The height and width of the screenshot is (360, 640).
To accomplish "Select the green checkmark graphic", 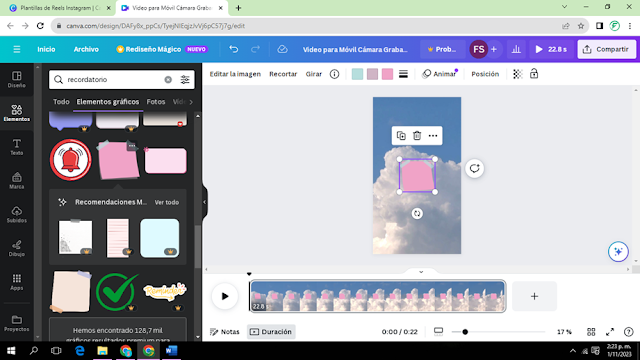I will (117, 292).
